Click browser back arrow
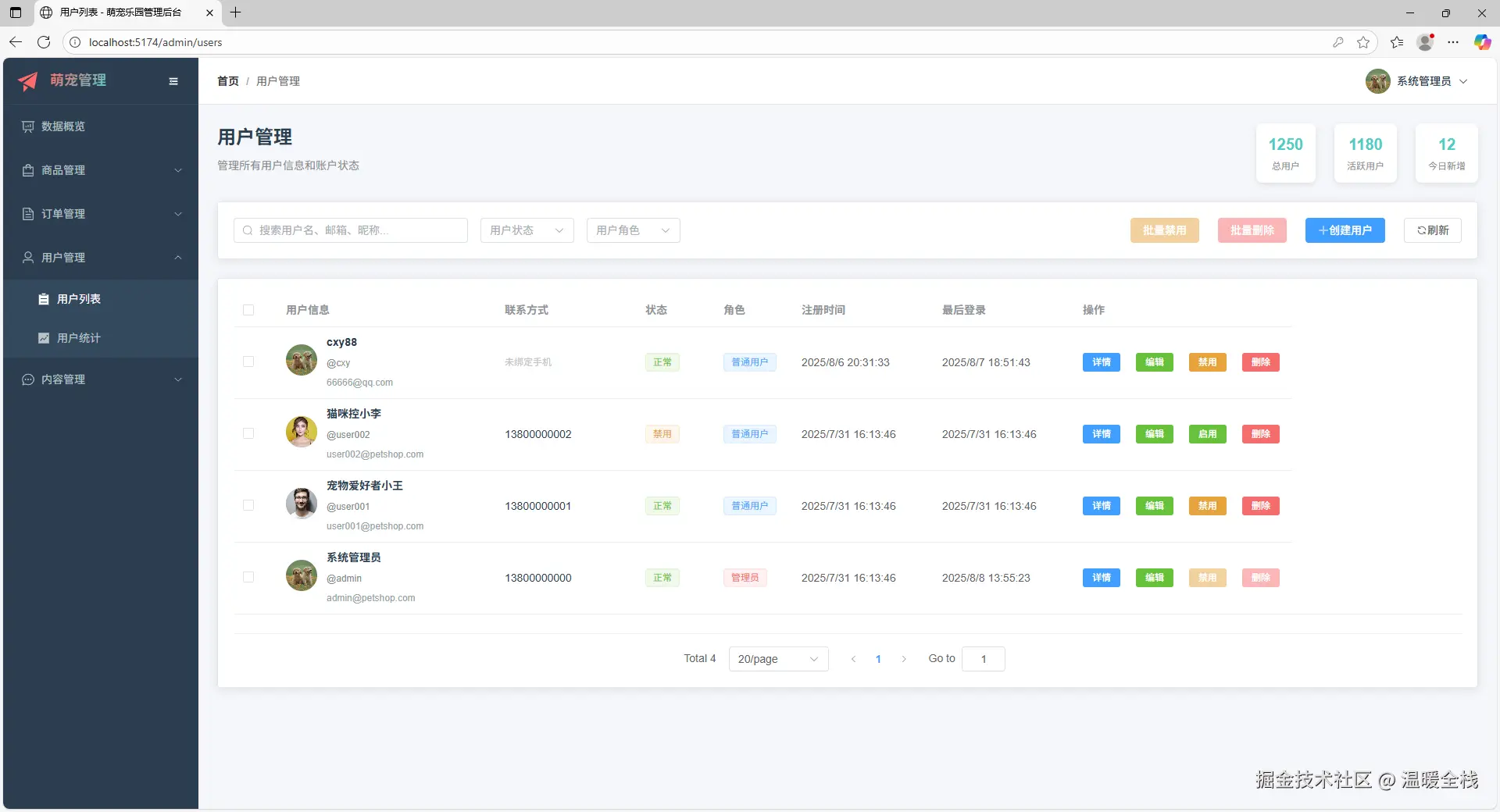 click(x=16, y=42)
